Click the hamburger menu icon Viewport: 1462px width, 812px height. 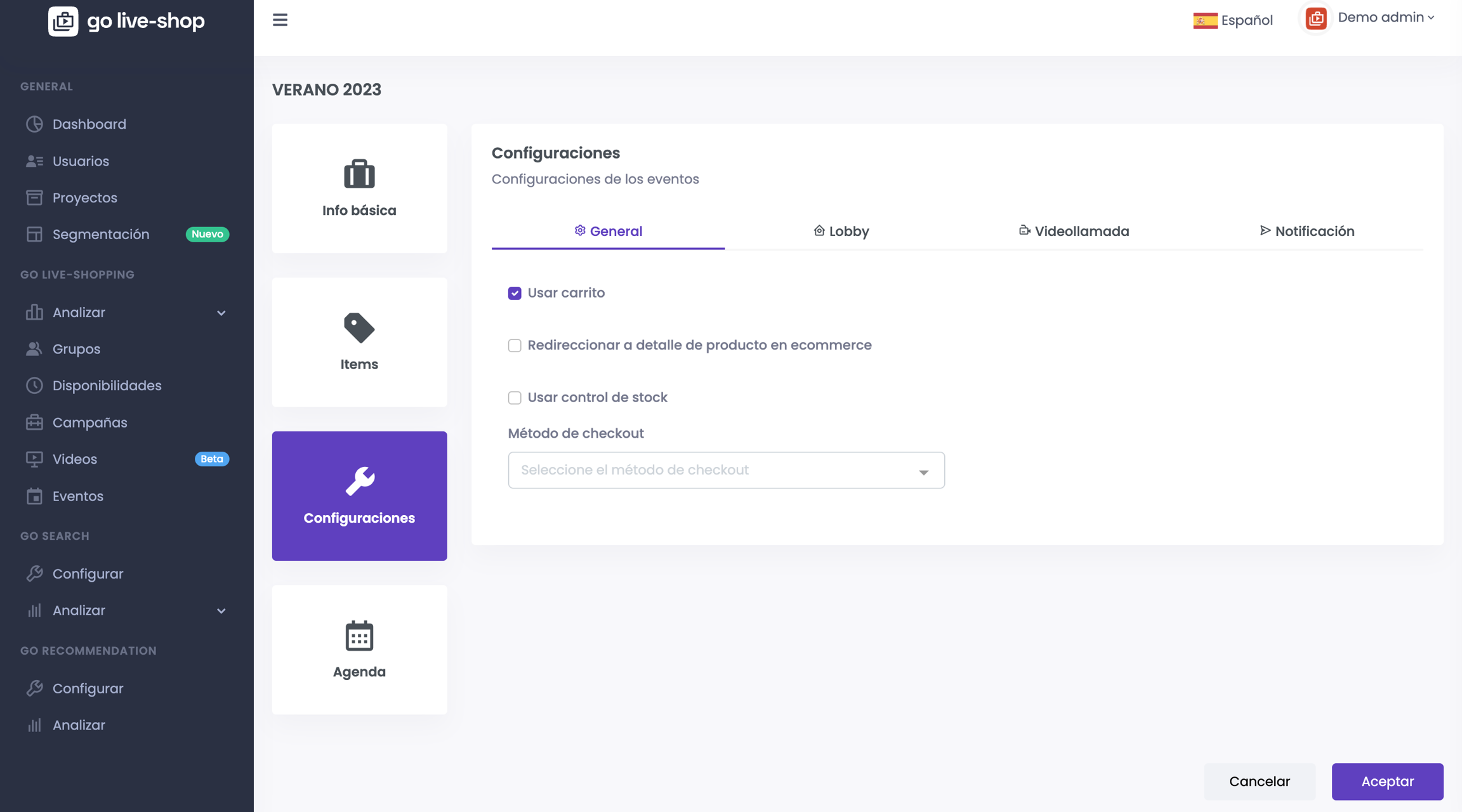tap(280, 20)
